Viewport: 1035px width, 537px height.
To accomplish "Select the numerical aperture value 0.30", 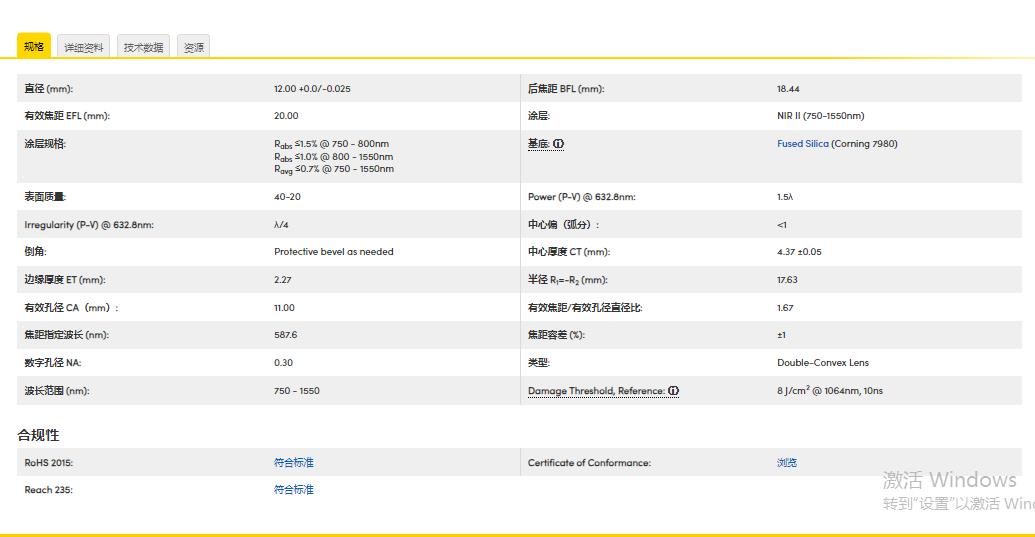I will 283,362.
